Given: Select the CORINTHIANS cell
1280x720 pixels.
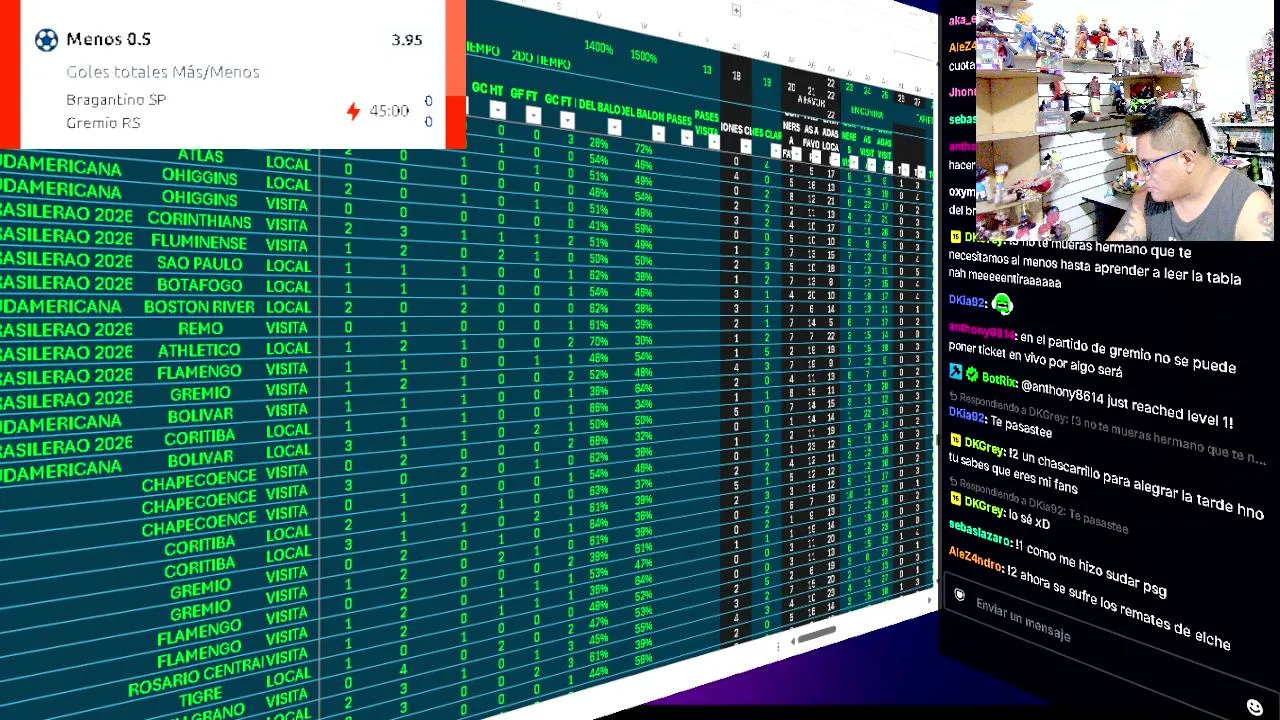Looking at the screenshot, I should coord(199,219).
